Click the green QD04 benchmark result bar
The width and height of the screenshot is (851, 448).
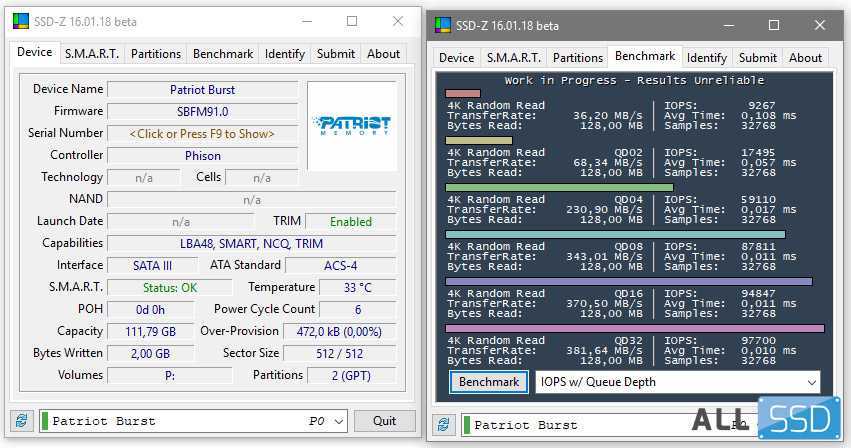pos(559,187)
